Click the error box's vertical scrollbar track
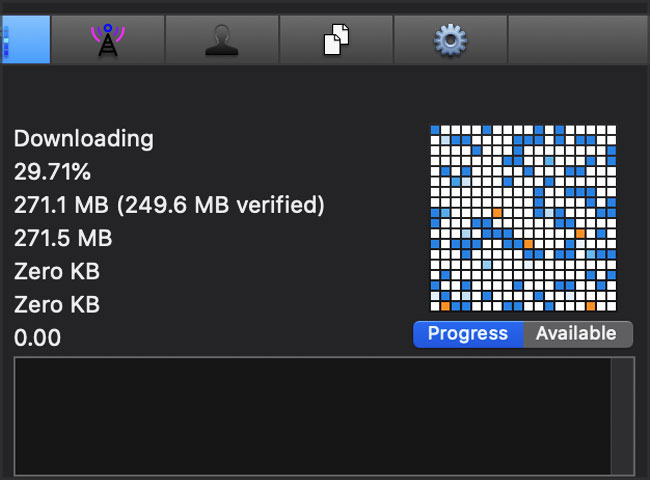The width and height of the screenshot is (650, 480). (x=622, y=416)
